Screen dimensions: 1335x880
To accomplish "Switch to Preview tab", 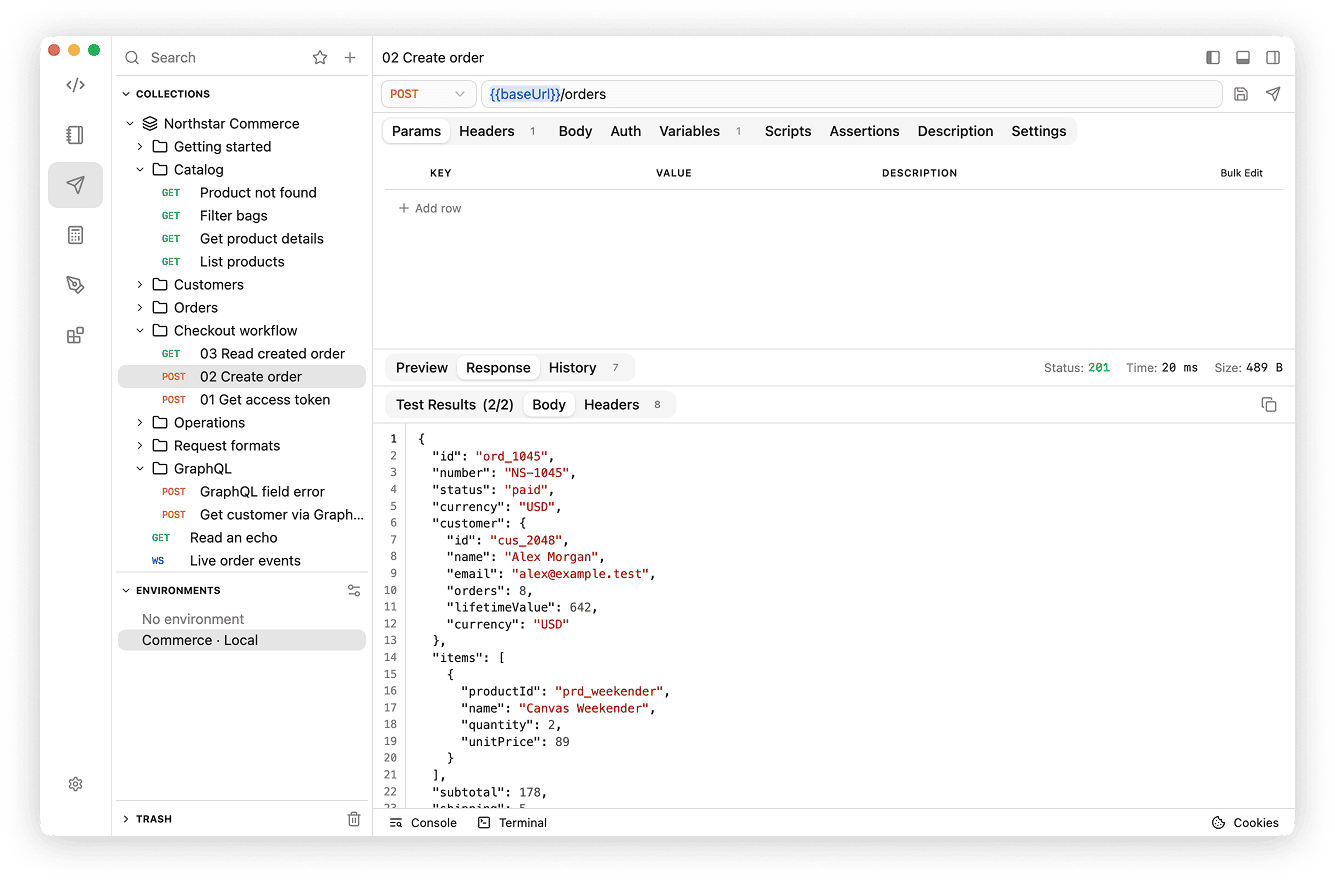I will click(x=422, y=368).
